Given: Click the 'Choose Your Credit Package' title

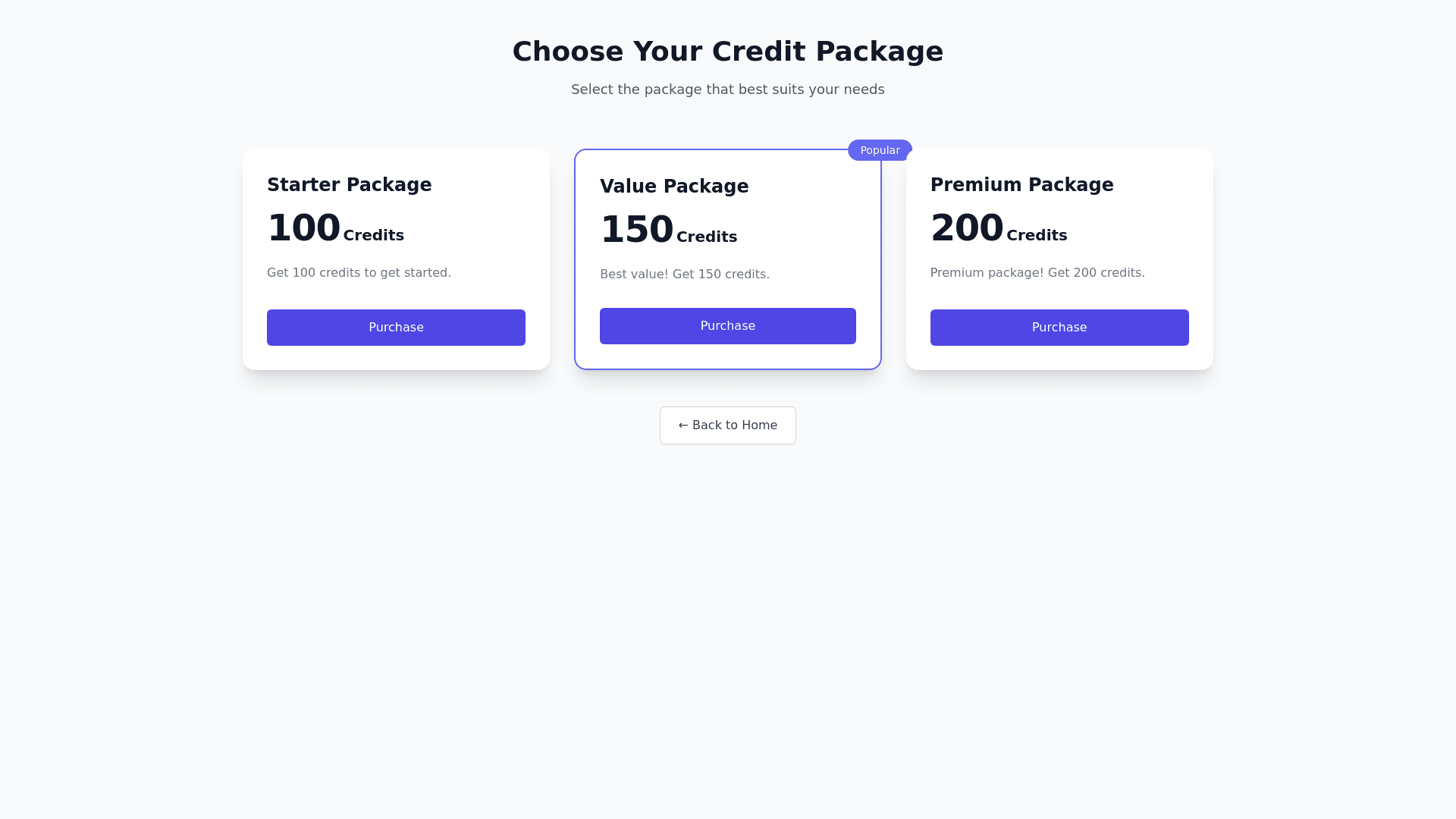Looking at the screenshot, I should coord(727,52).
